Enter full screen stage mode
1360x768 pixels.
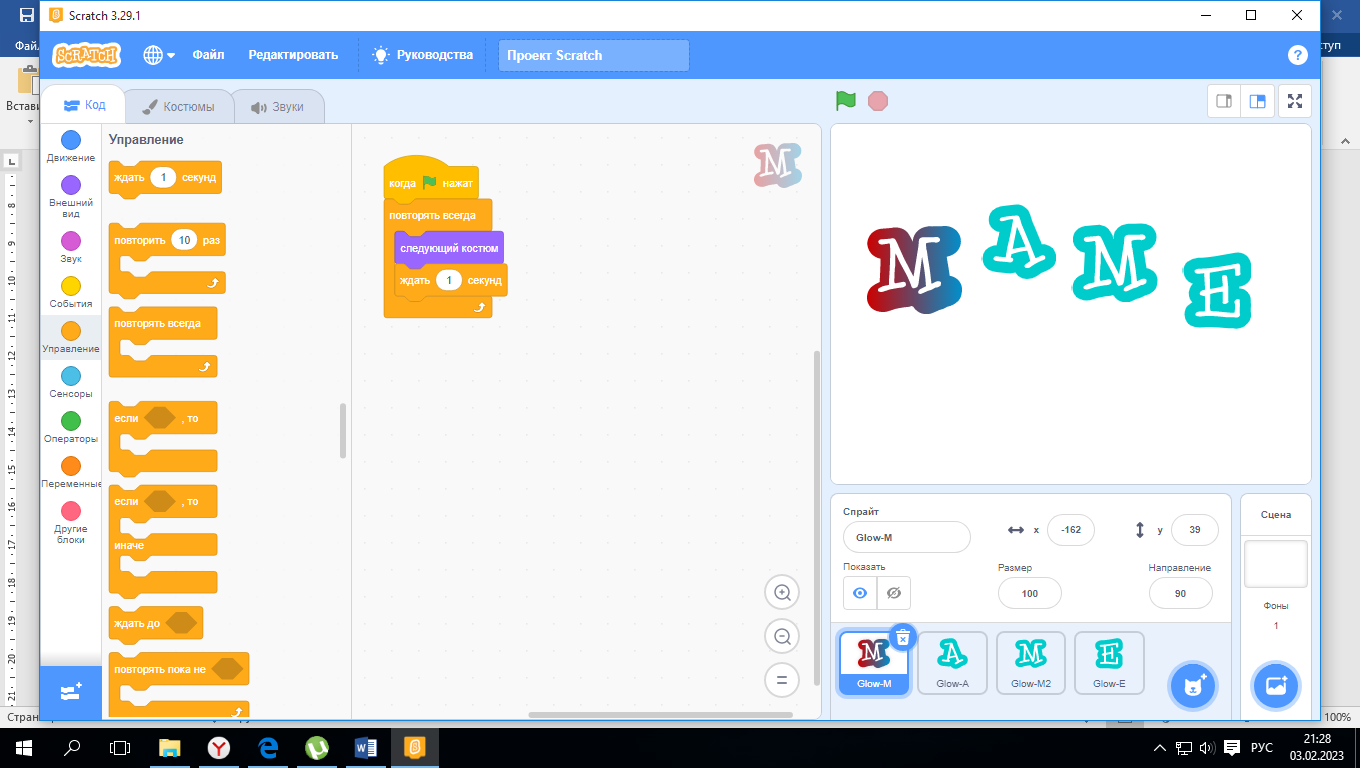pyautogui.click(x=1295, y=101)
